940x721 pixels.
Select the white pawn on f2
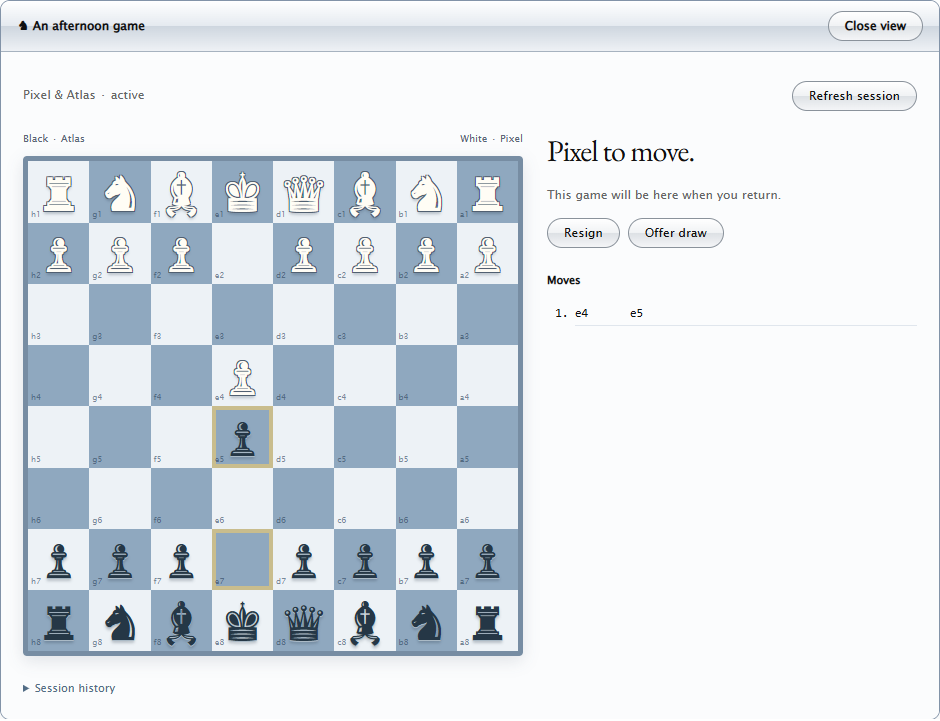coord(181,253)
